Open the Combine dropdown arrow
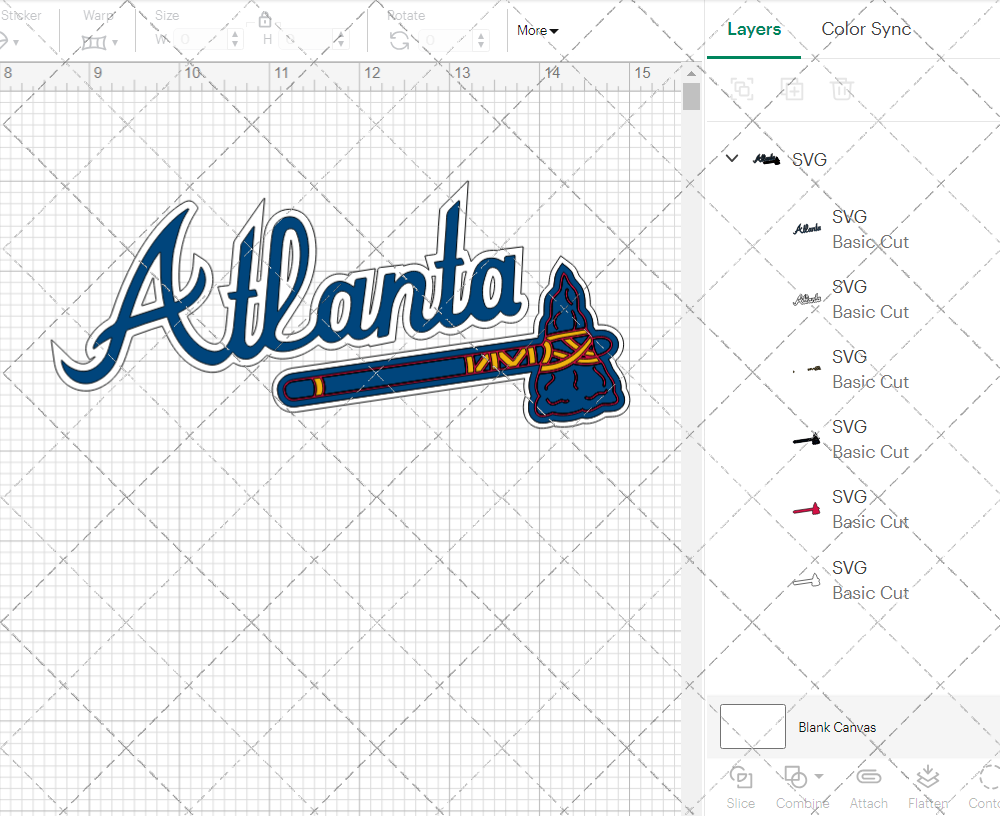Screen dimensions: 1000x816 coord(819,776)
